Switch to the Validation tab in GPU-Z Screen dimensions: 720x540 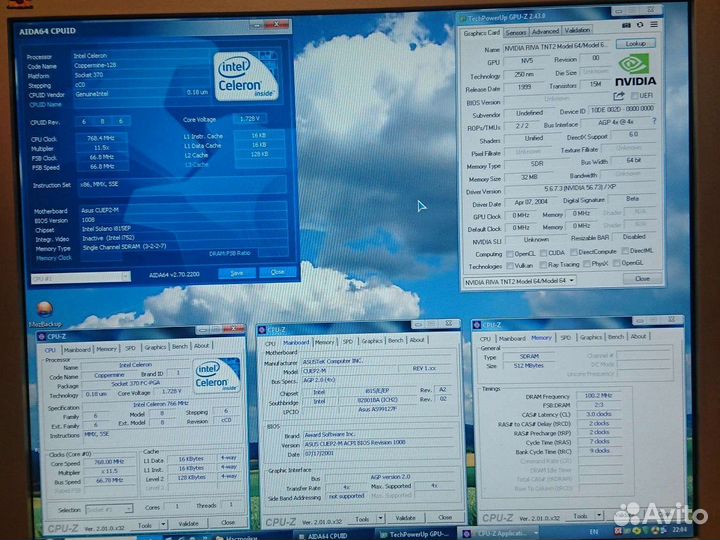click(577, 30)
